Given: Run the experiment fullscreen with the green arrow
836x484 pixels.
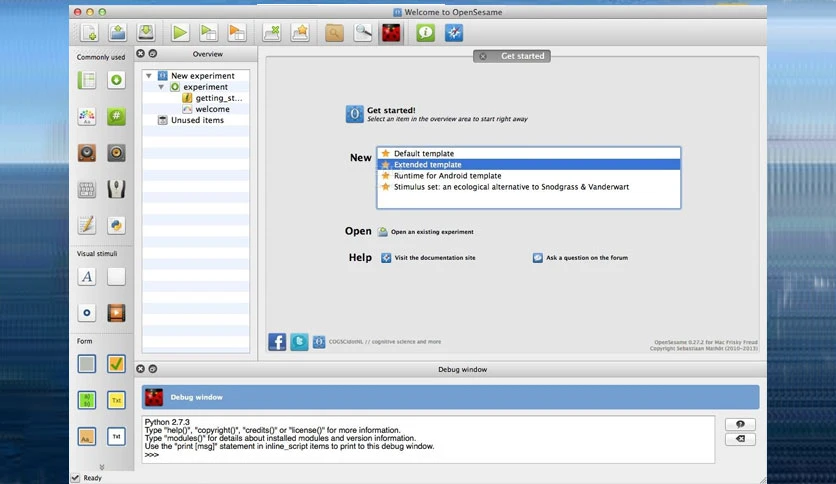Looking at the screenshot, I should coord(180,33).
